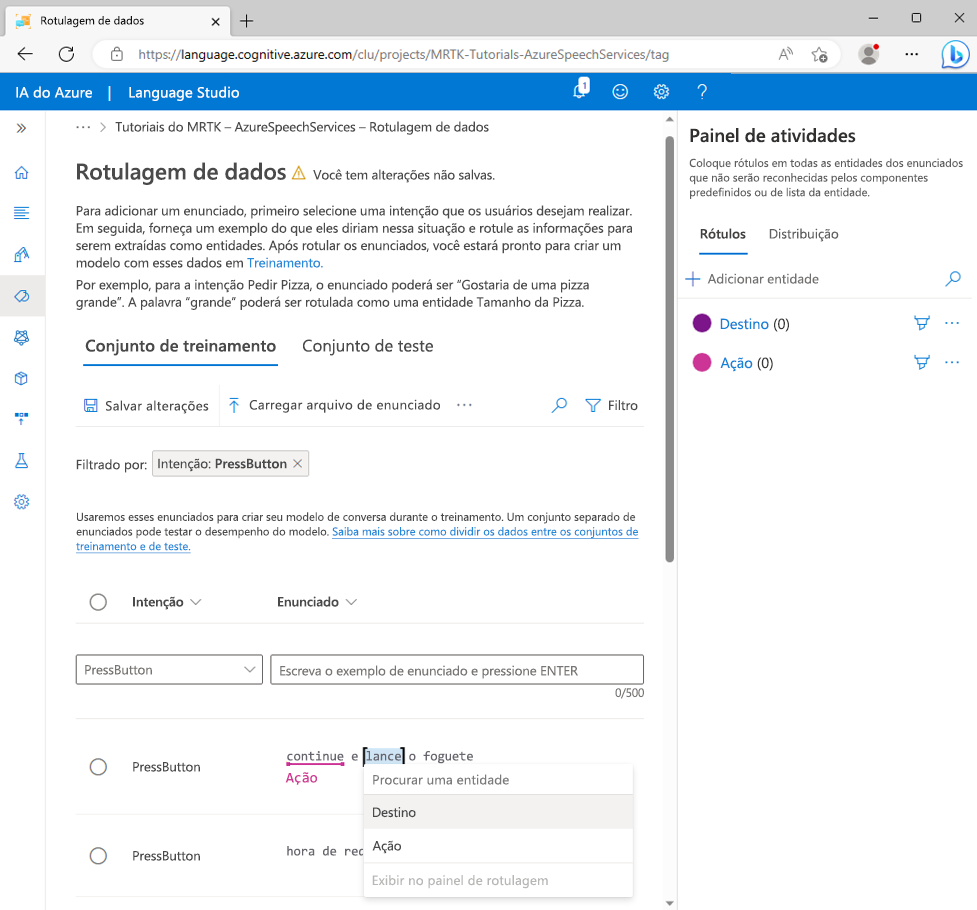Focus 'Procurar uma entidade' search field
This screenshot has height=910, width=977.
pyautogui.click(x=498, y=780)
